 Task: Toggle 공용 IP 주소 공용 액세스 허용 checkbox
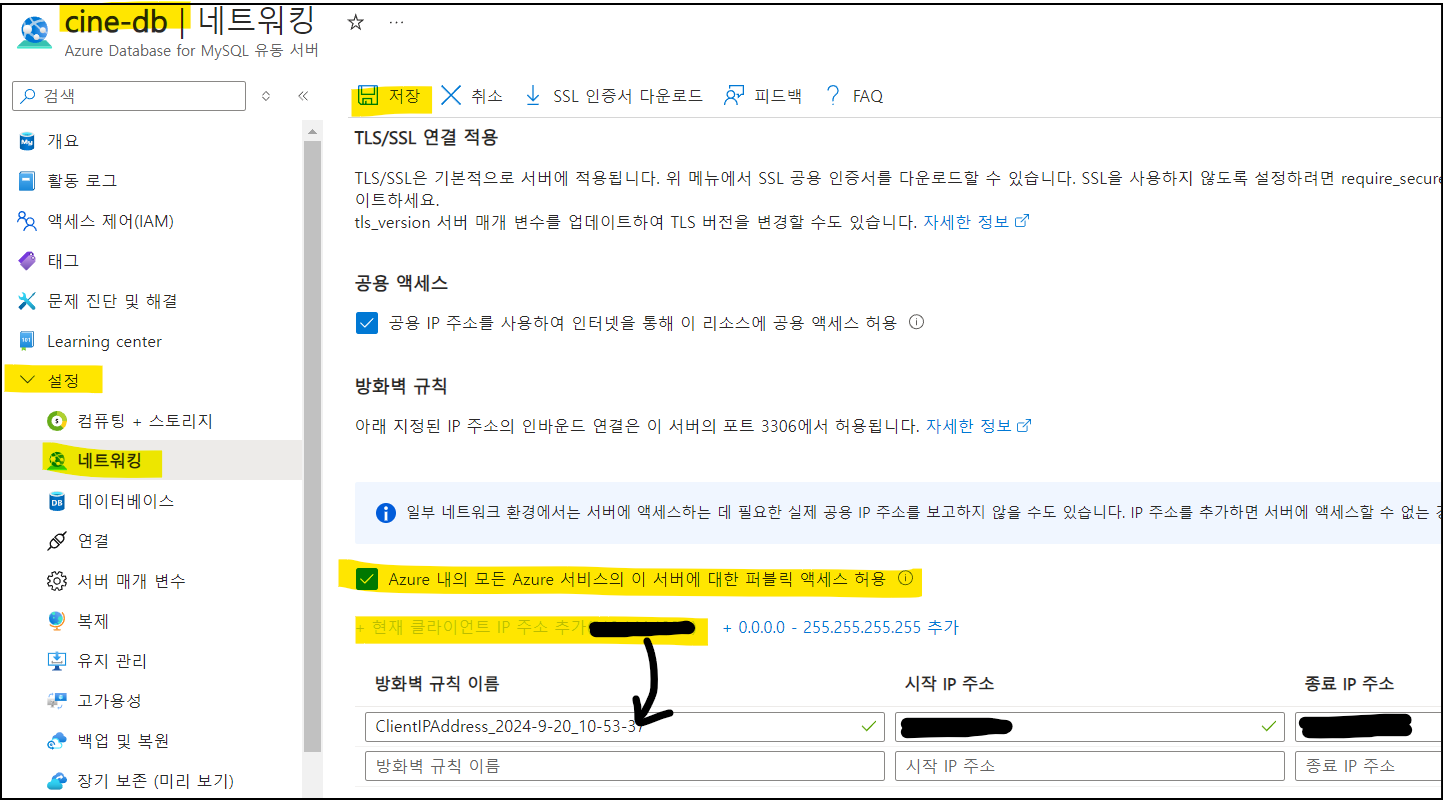[367, 323]
